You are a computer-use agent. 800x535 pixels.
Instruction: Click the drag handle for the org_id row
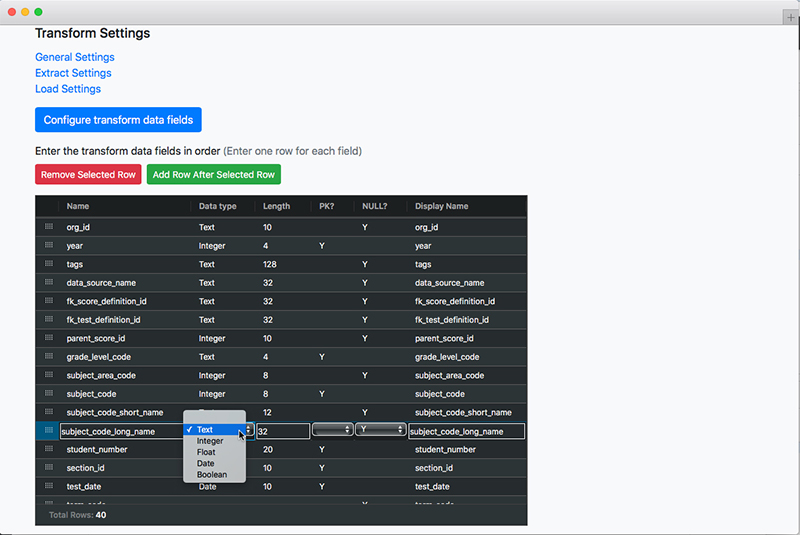pyautogui.click(x=47, y=227)
